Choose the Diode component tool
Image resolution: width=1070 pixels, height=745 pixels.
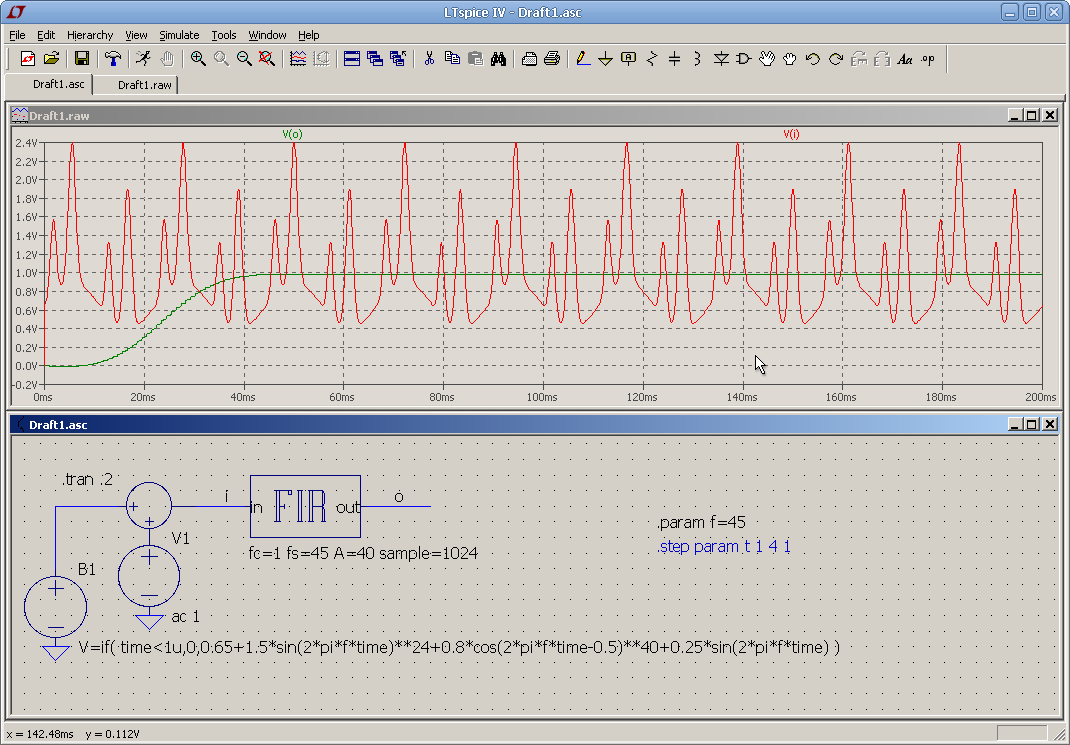721,59
